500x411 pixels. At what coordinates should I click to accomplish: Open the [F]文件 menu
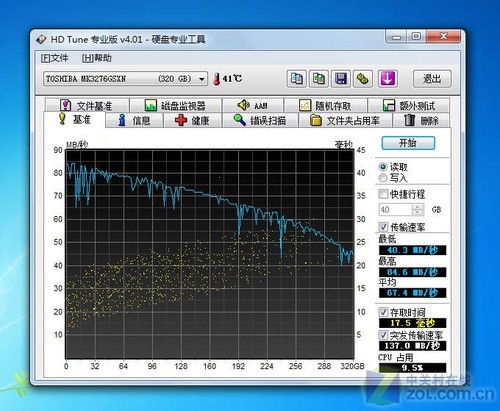point(55,58)
